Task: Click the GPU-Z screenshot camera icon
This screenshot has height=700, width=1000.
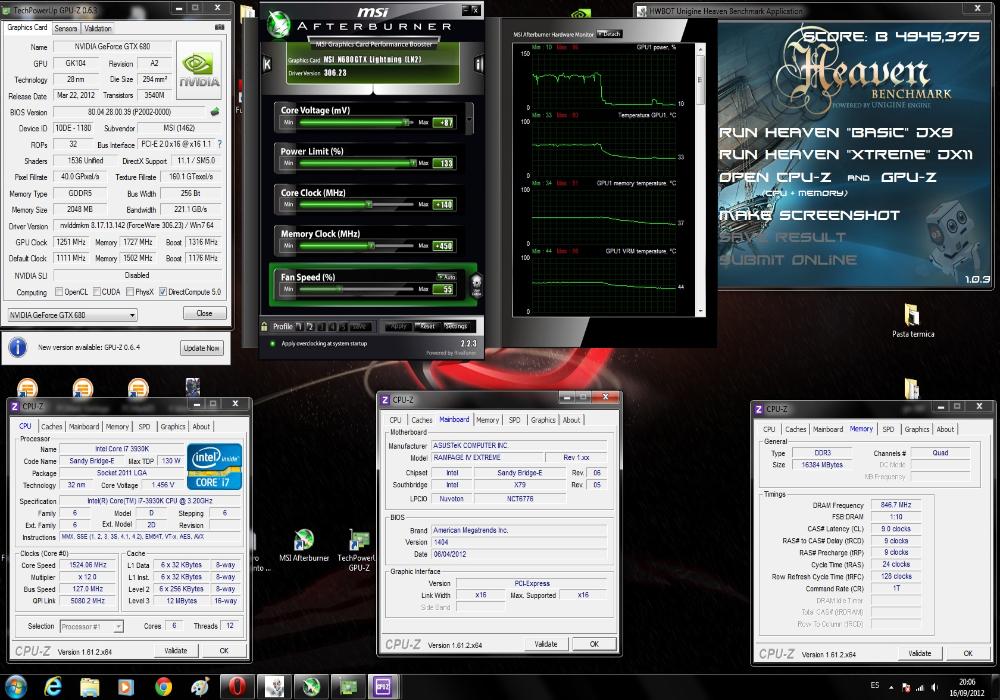Action: point(219,27)
